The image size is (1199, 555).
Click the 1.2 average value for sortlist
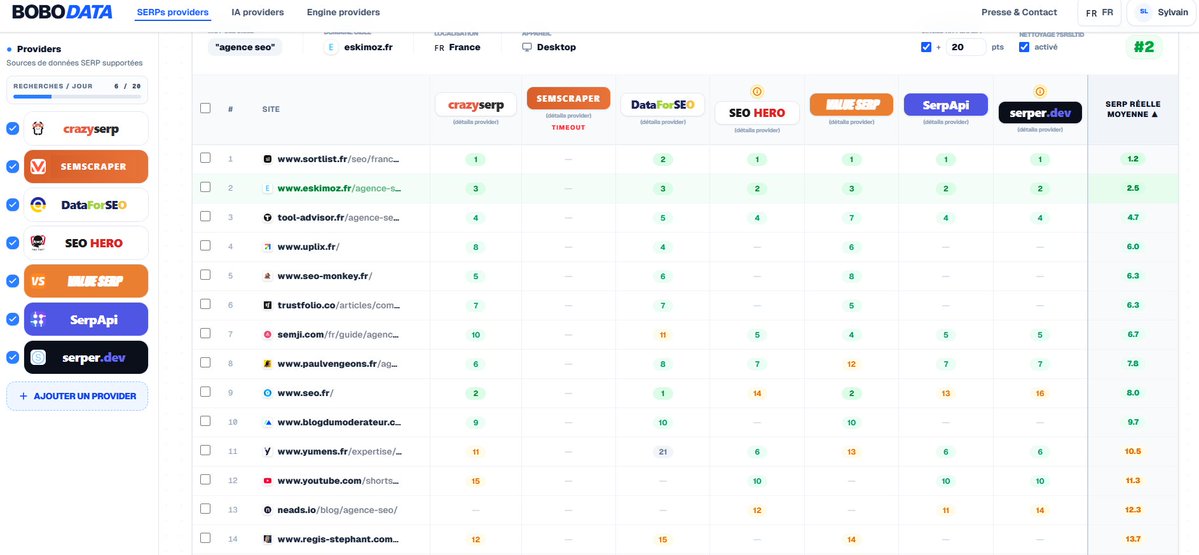click(x=1133, y=159)
